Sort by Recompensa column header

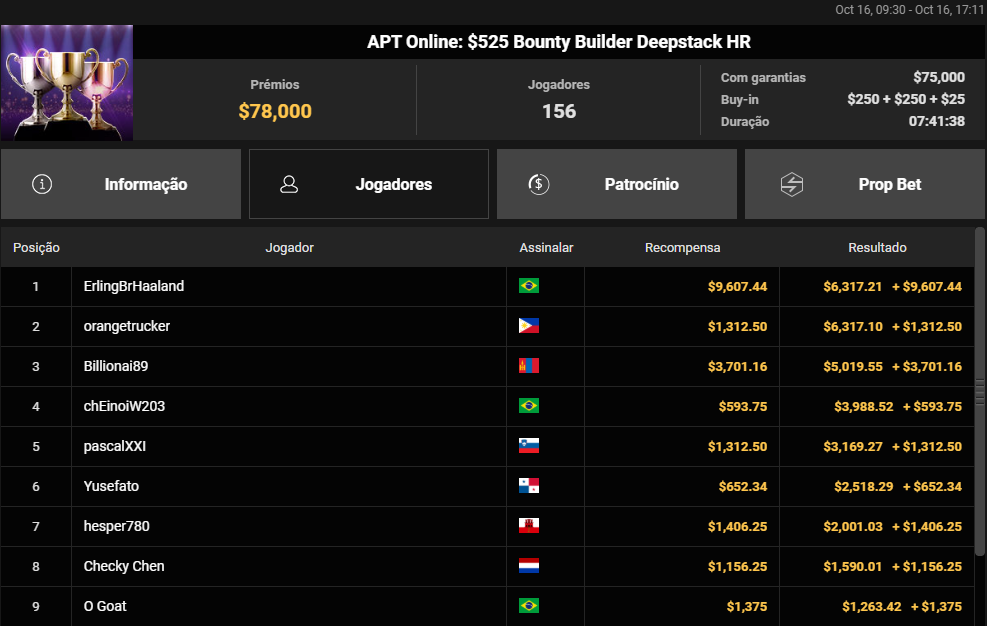(682, 248)
